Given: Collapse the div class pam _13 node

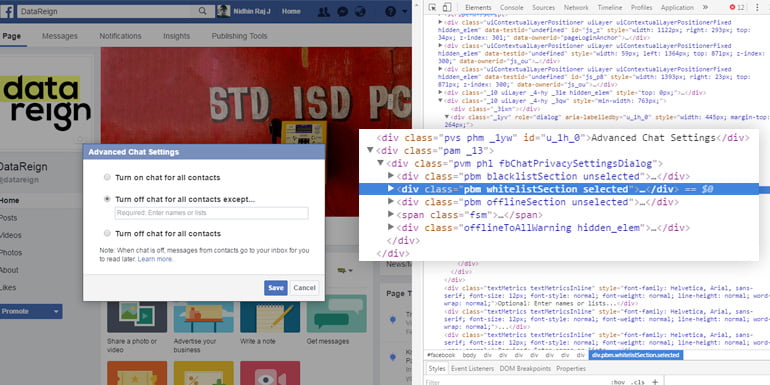Looking at the screenshot, I should coord(370,150).
